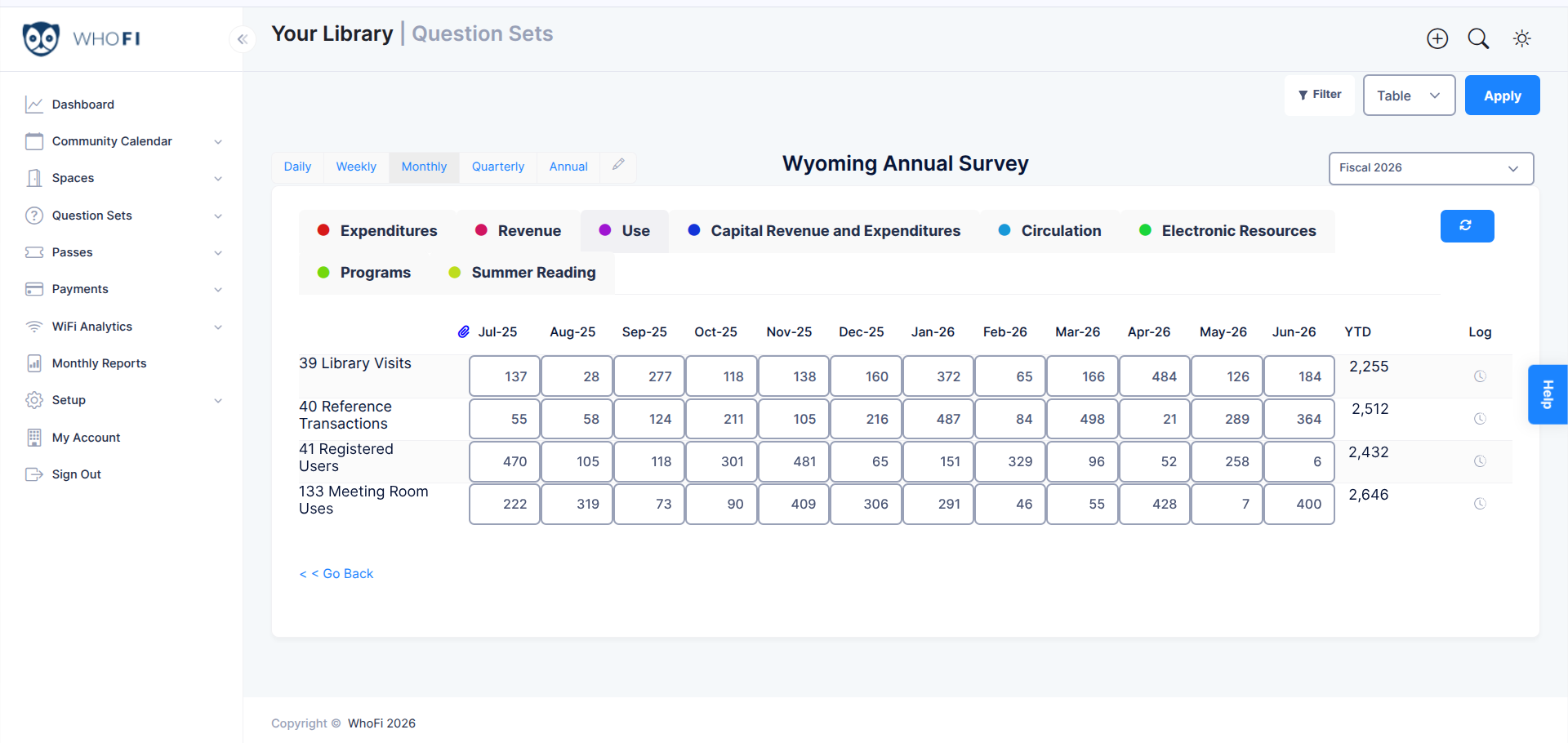Toggle light/dark theme sun icon
The height and width of the screenshot is (743, 1568).
(x=1521, y=38)
